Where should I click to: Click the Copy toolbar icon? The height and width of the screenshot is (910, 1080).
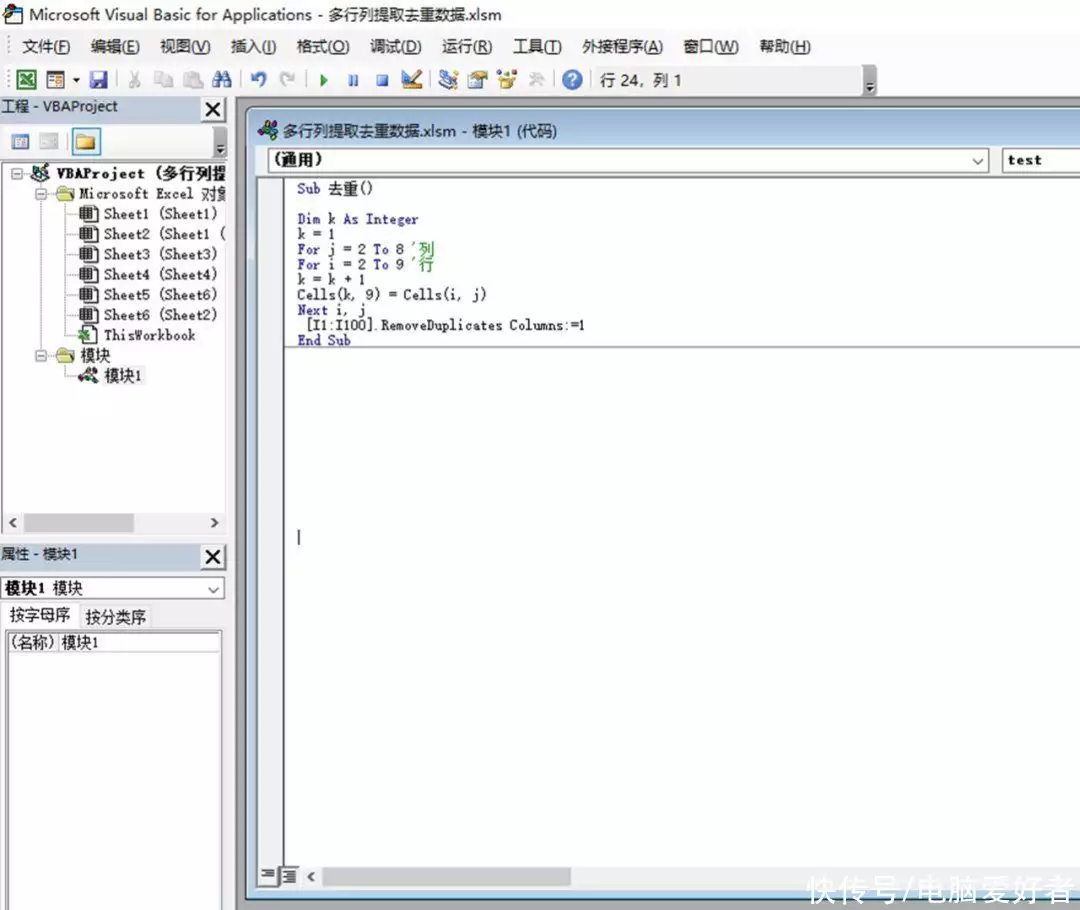(x=163, y=80)
